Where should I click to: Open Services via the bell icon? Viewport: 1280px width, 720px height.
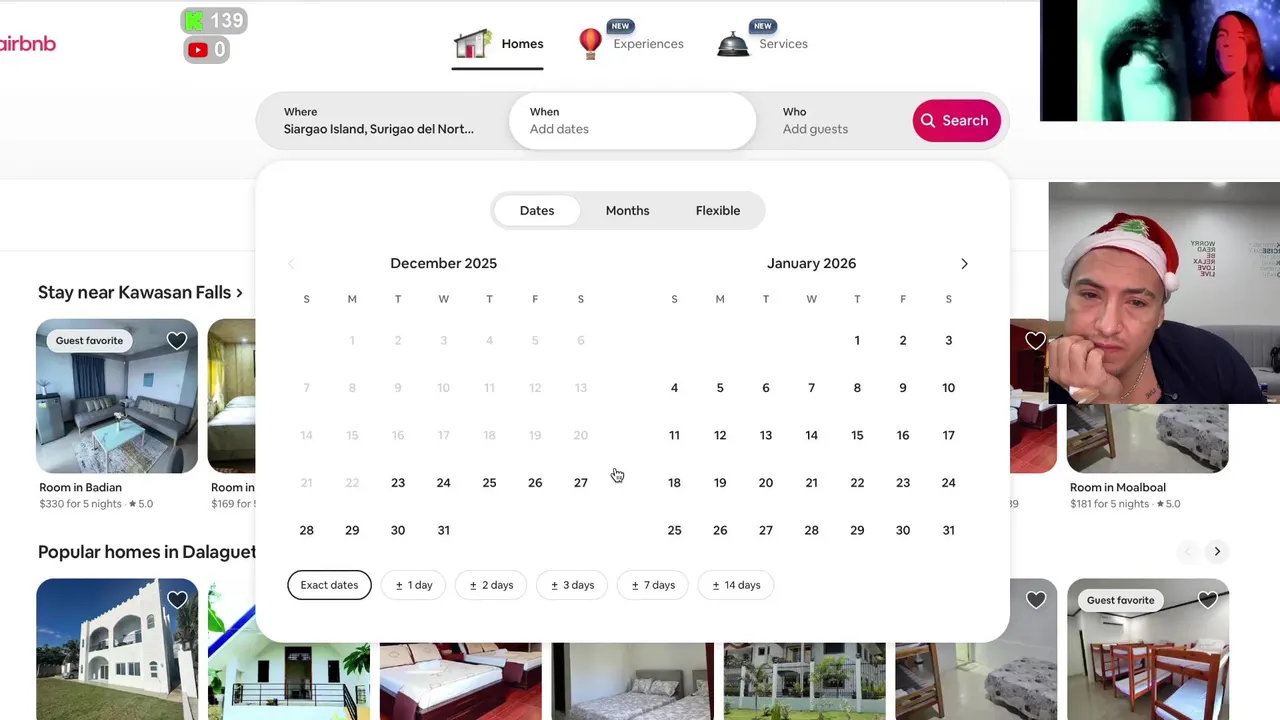733,44
